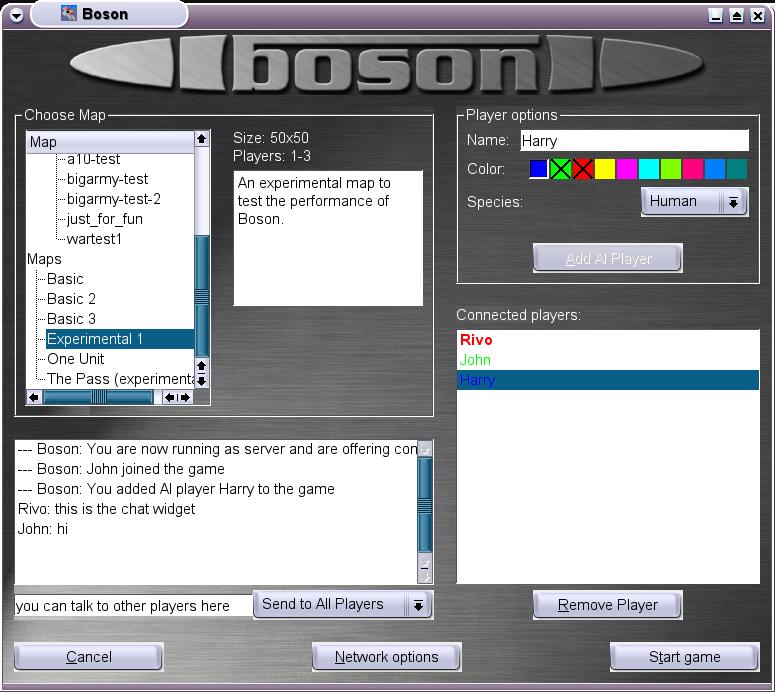Screen dimensions: 775x692
Task: Click the Add AI Player button
Action: coord(607,258)
